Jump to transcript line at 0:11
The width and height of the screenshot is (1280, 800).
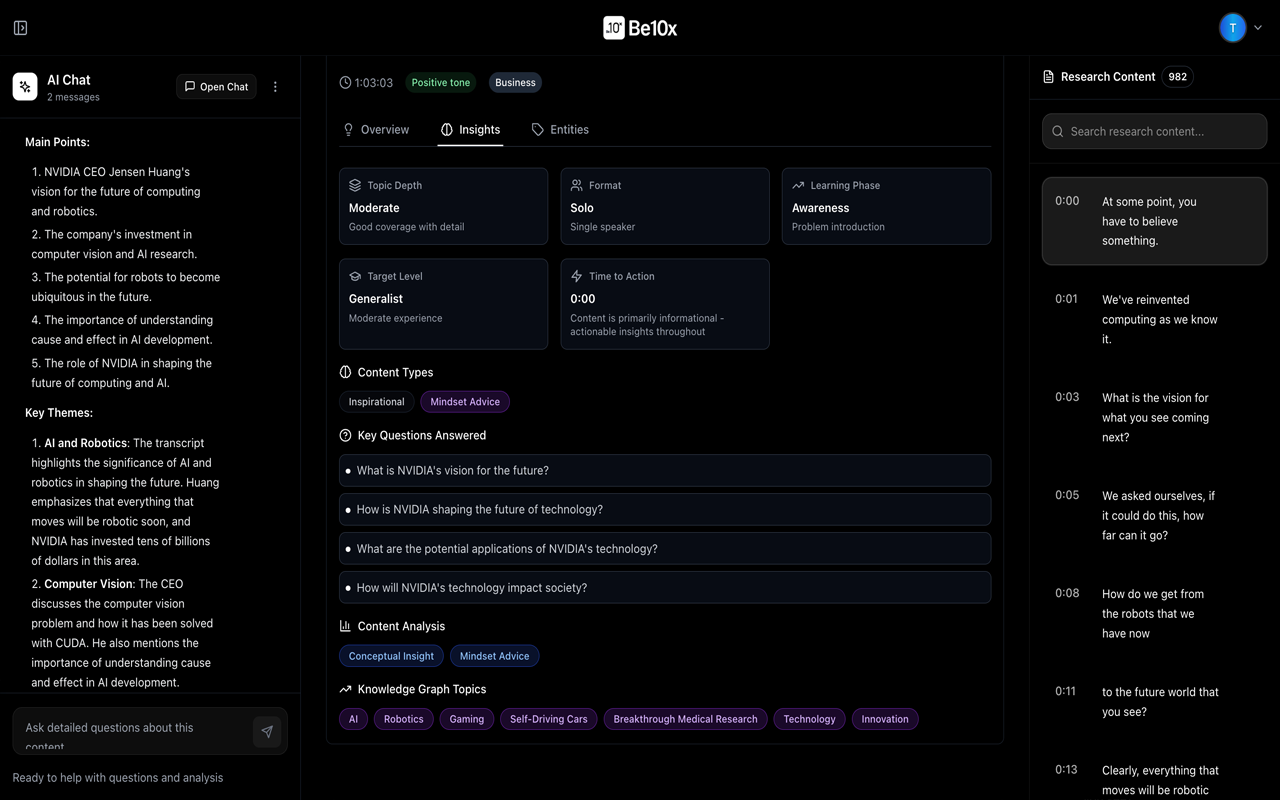(x=1154, y=701)
